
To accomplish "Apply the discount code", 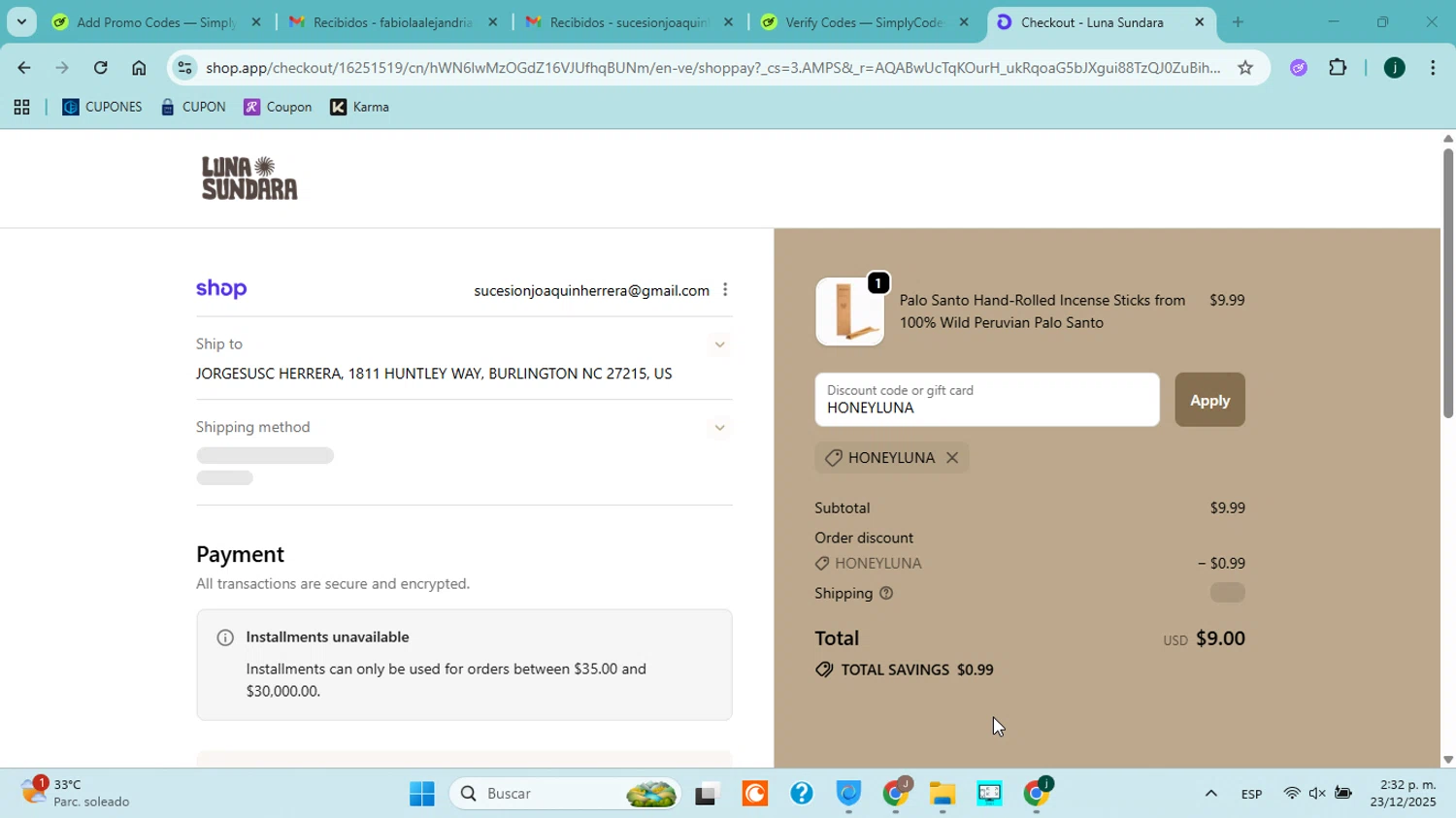I will (1209, 400).
